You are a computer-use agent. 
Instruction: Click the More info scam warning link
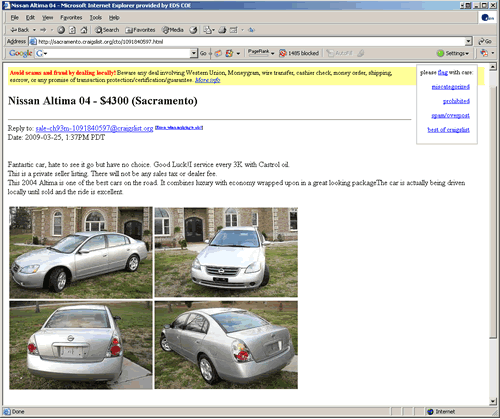(207, 80)
